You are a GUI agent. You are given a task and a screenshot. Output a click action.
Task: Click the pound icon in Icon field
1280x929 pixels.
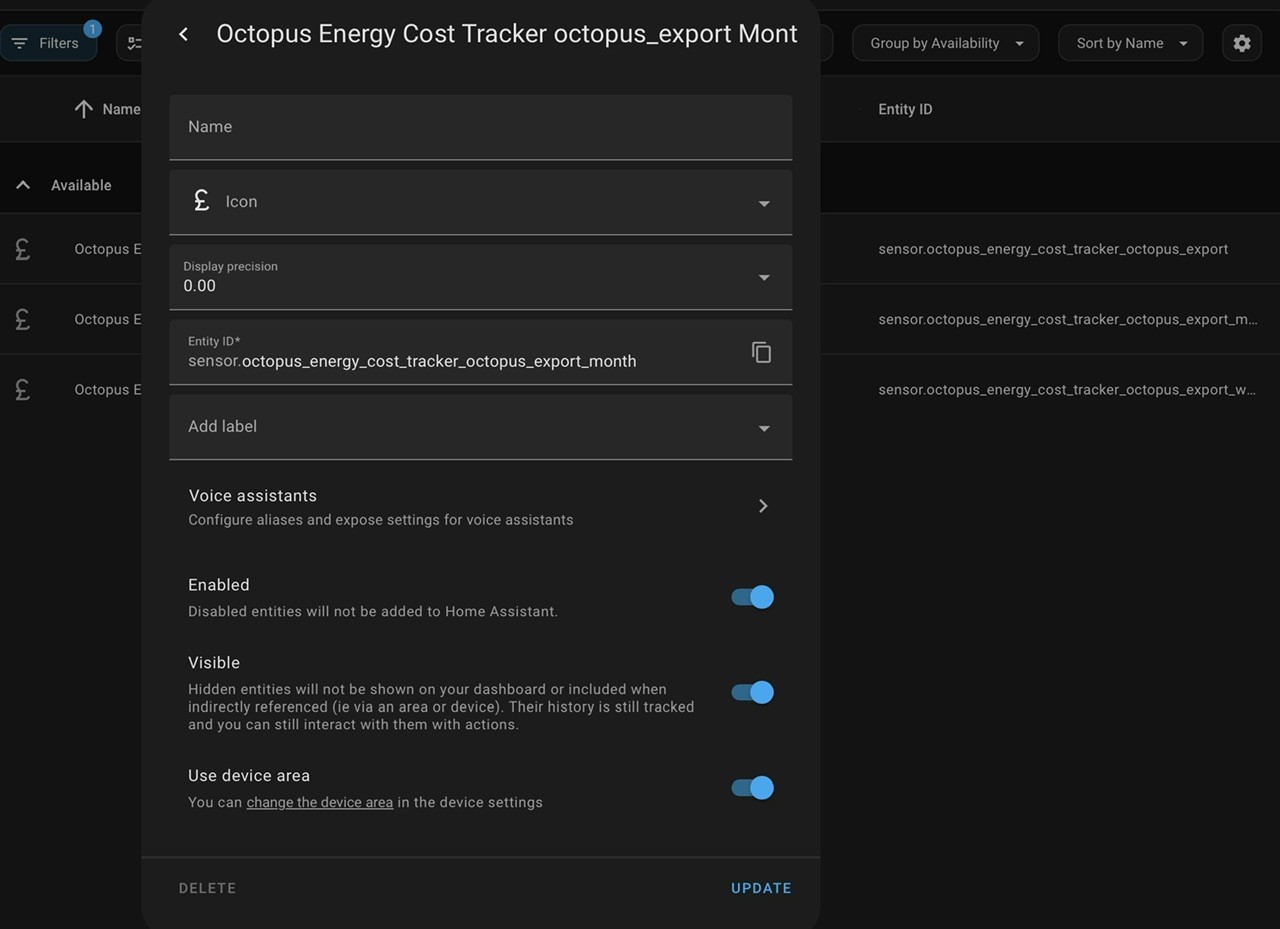click(x=201, y=201)
